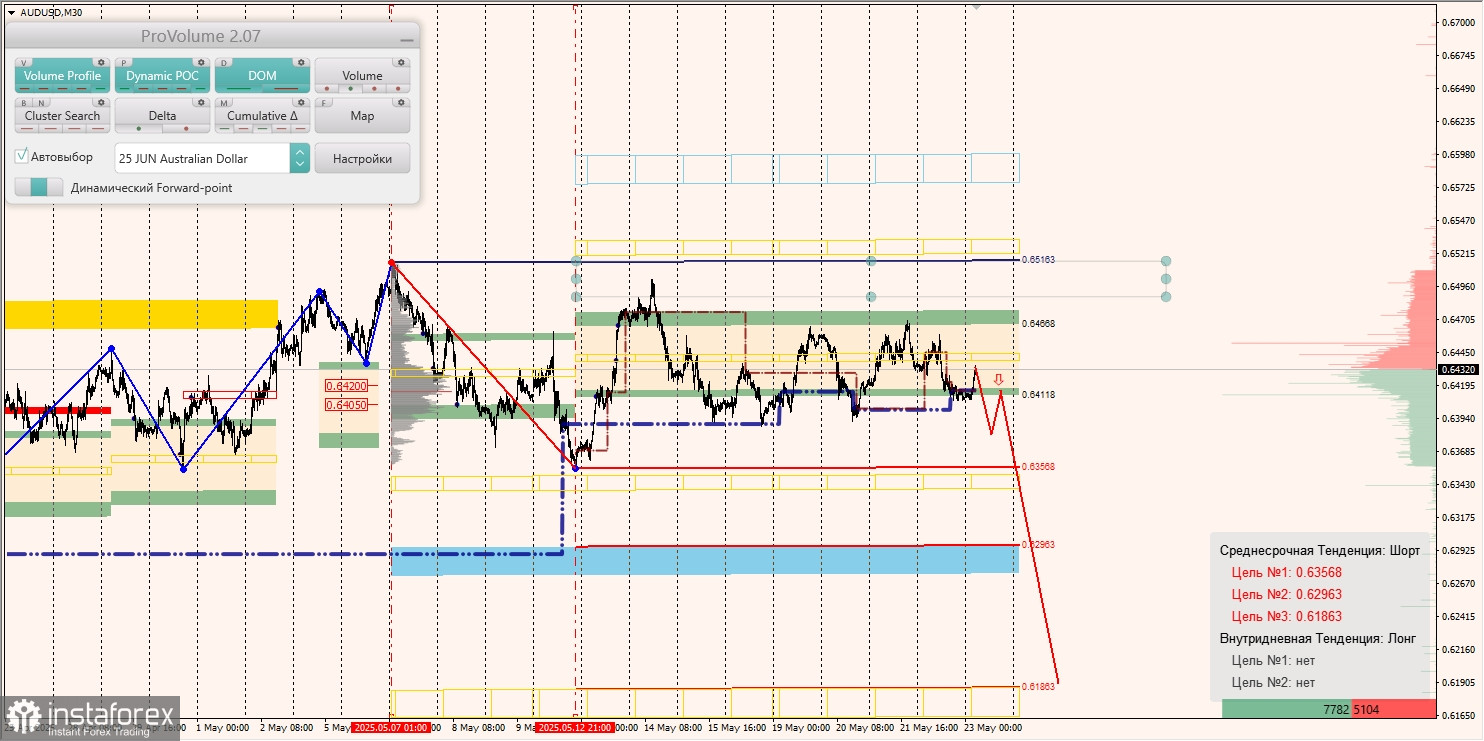The image size is (1484, 741).
Task: Open Delta settings gear icon
Action: [x=201, y=102]
